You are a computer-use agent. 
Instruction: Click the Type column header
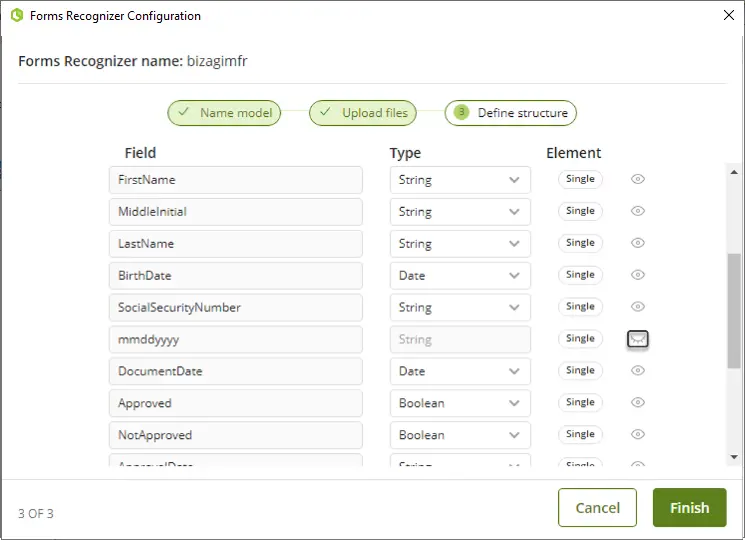pos(405,153)
